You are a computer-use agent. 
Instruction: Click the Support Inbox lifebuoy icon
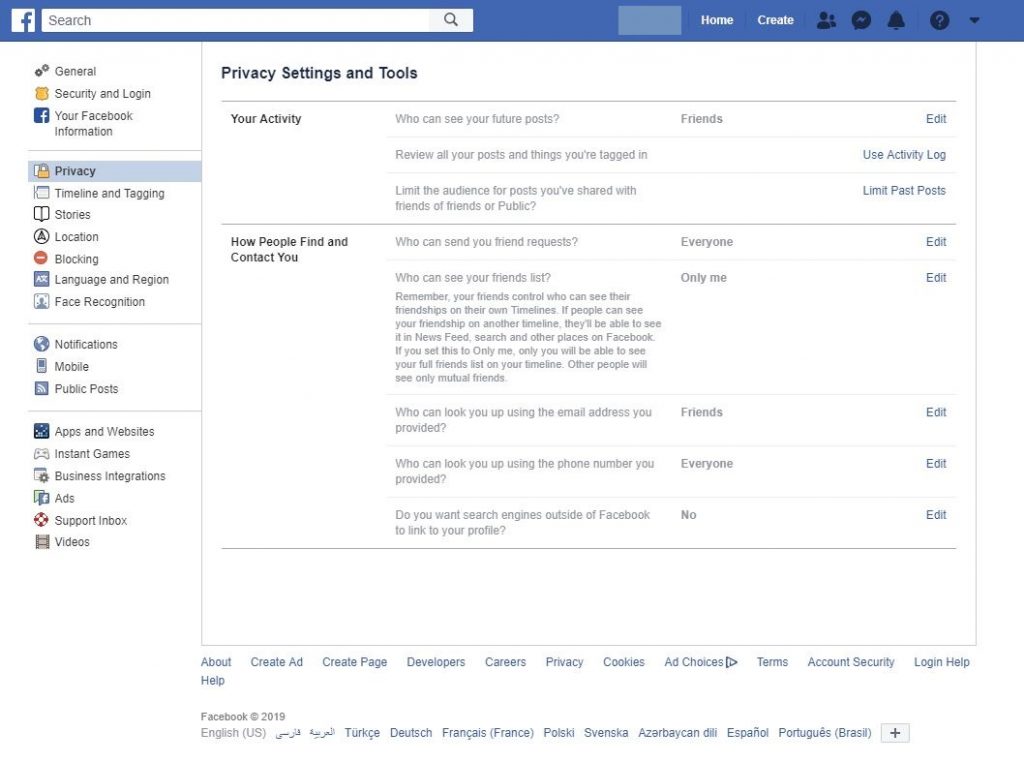42,520
